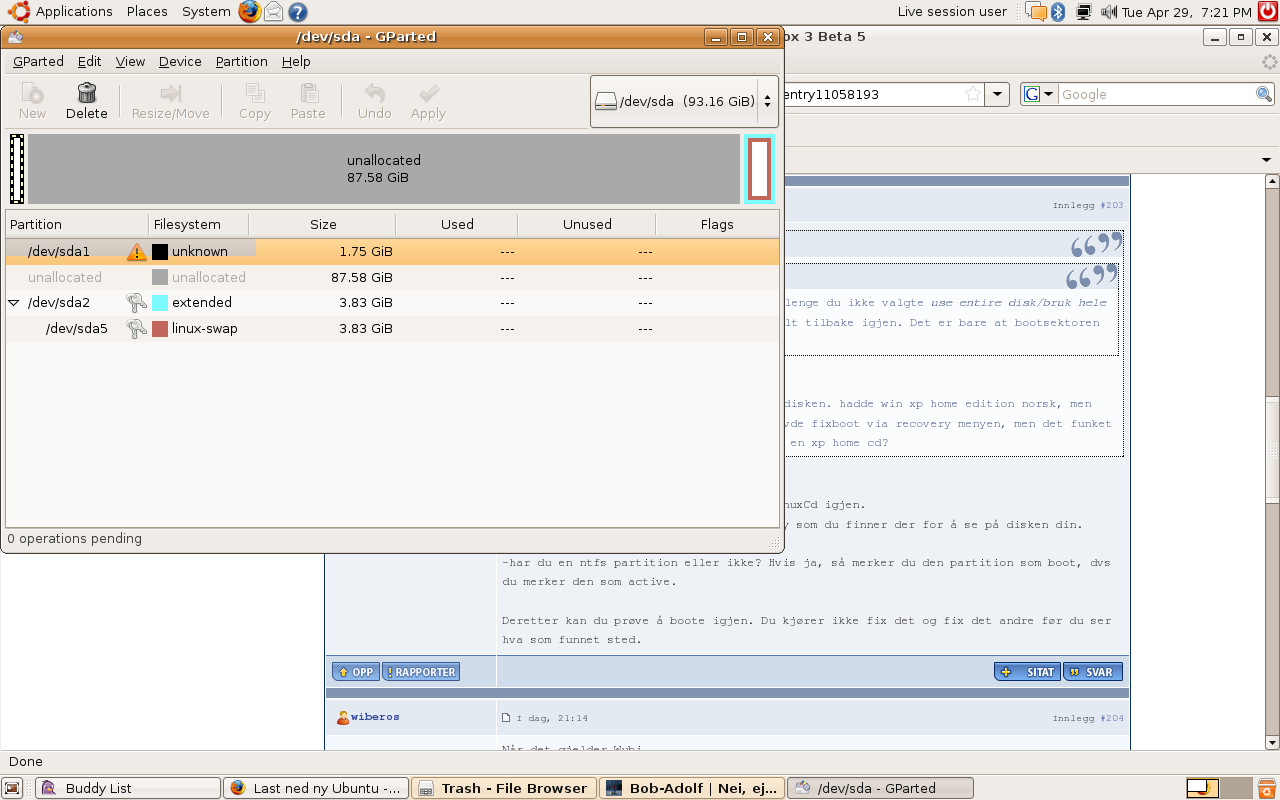Click the Live session user label
Viewport: 1280px width, 800px height.
pos(952,12)
